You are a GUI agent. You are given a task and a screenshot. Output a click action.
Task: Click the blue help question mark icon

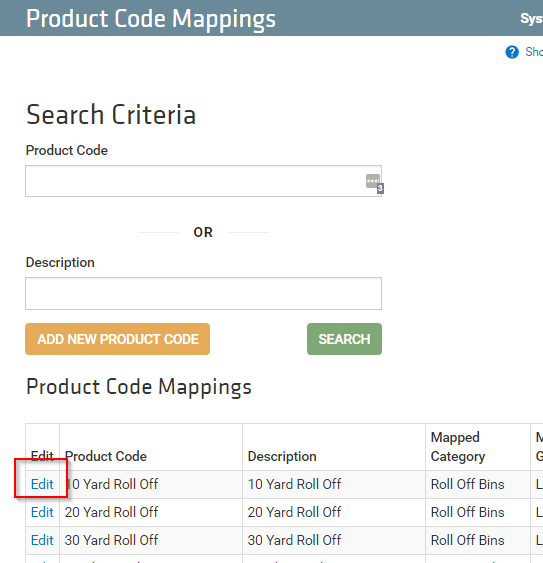tap(512, 52)
